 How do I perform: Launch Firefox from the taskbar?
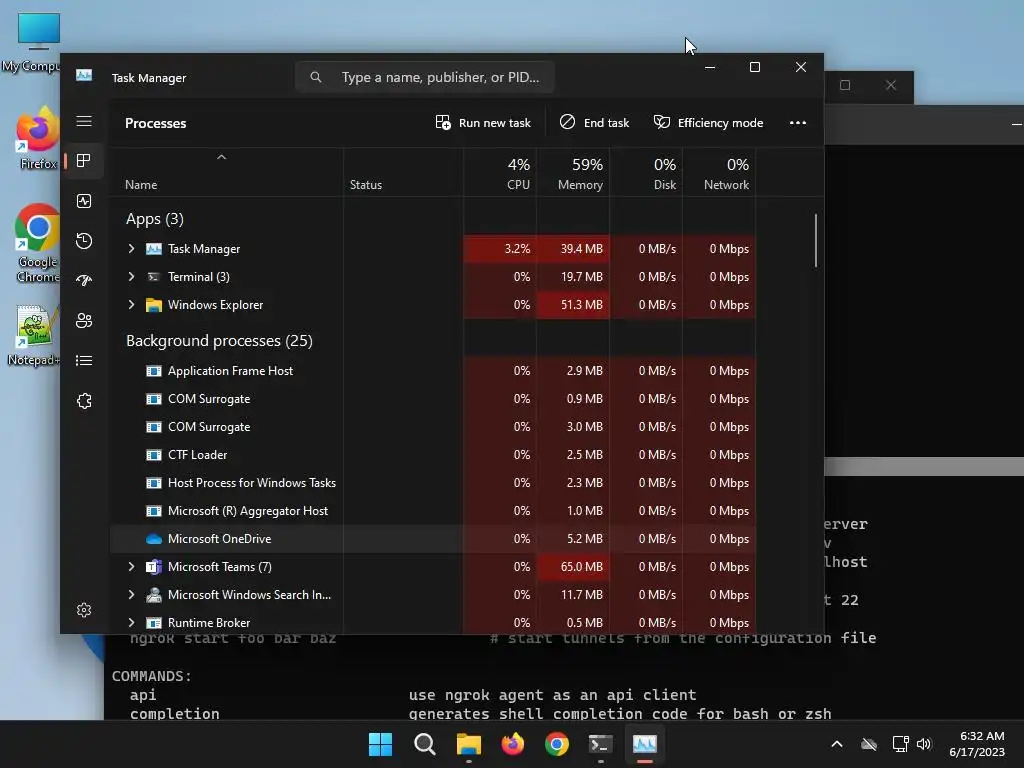click(513, 744)
